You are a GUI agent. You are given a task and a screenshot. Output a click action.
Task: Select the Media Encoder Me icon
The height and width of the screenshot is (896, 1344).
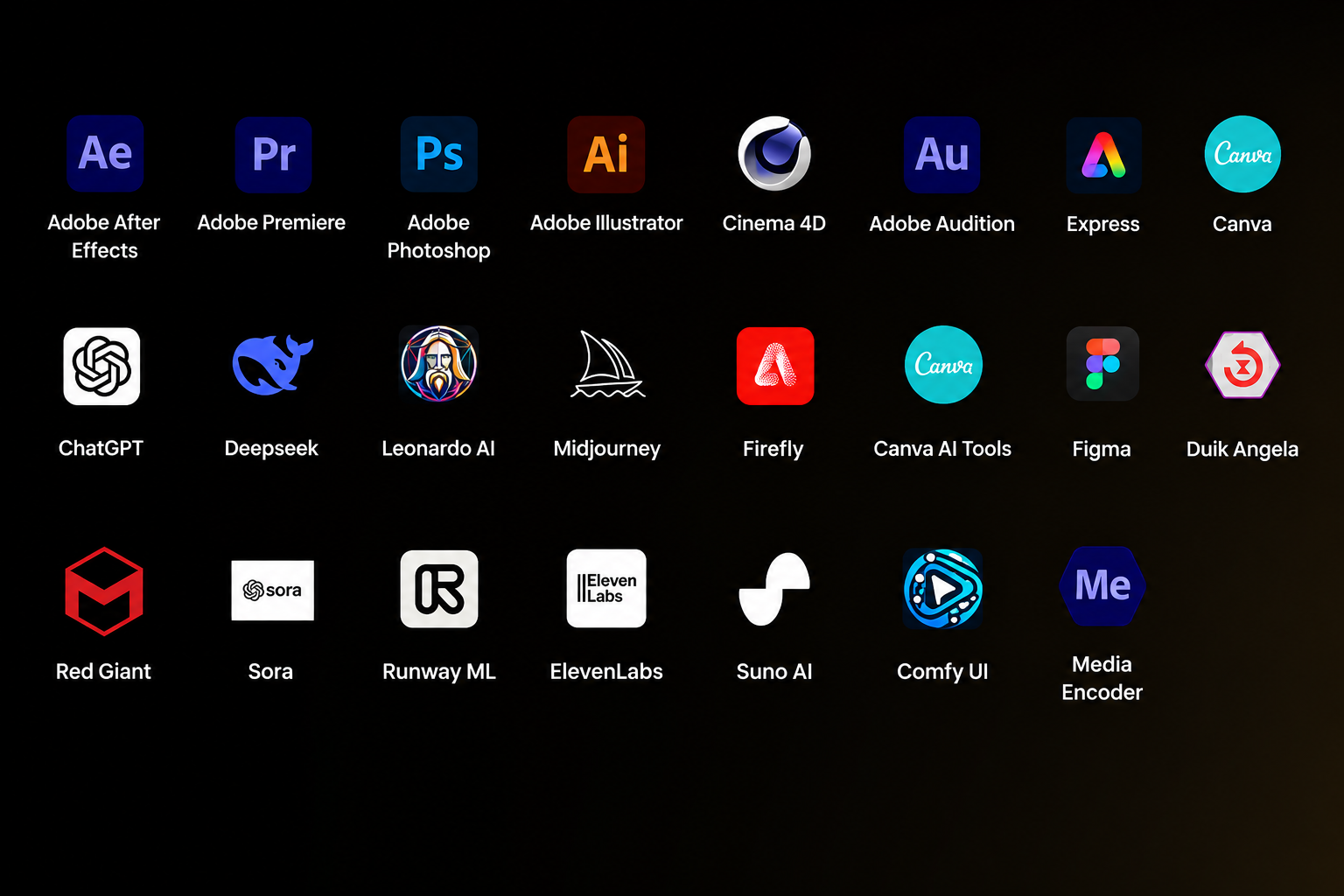point(1102,586)
